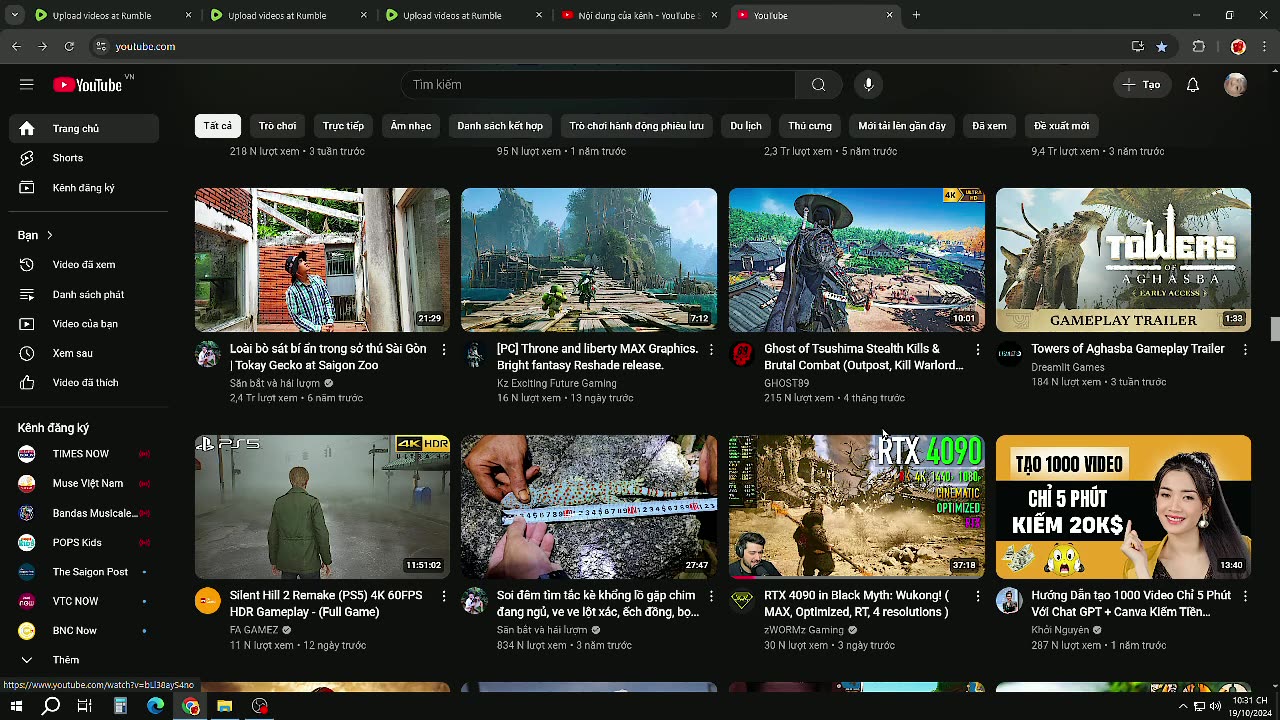
Task: Open The Saigon Post channel
Action: click(x=84, y=572)
